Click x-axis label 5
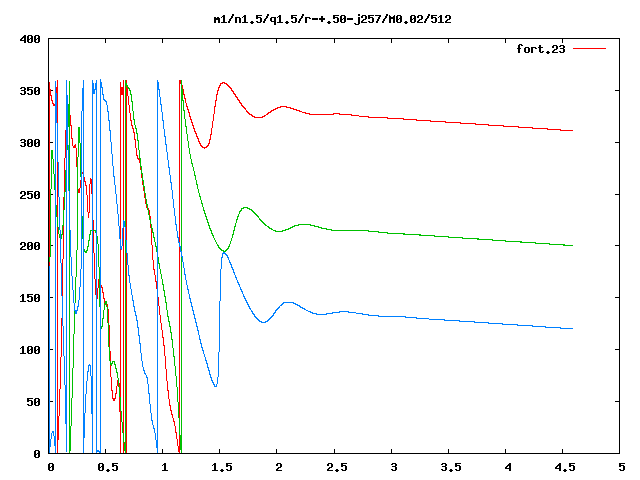The height and width of the screenshot is (480, 640). (621, 467)
